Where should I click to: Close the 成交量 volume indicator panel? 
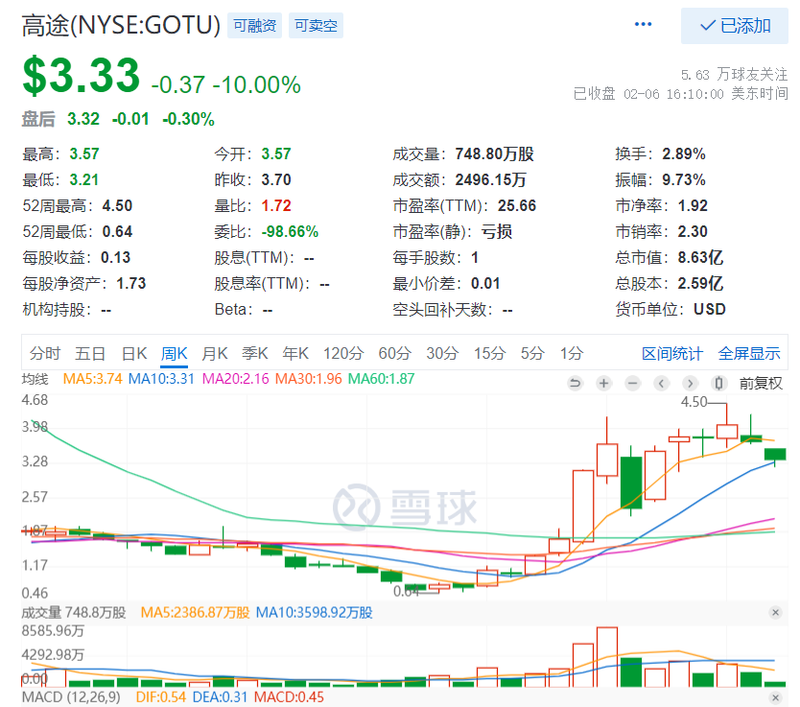(776, 613)
